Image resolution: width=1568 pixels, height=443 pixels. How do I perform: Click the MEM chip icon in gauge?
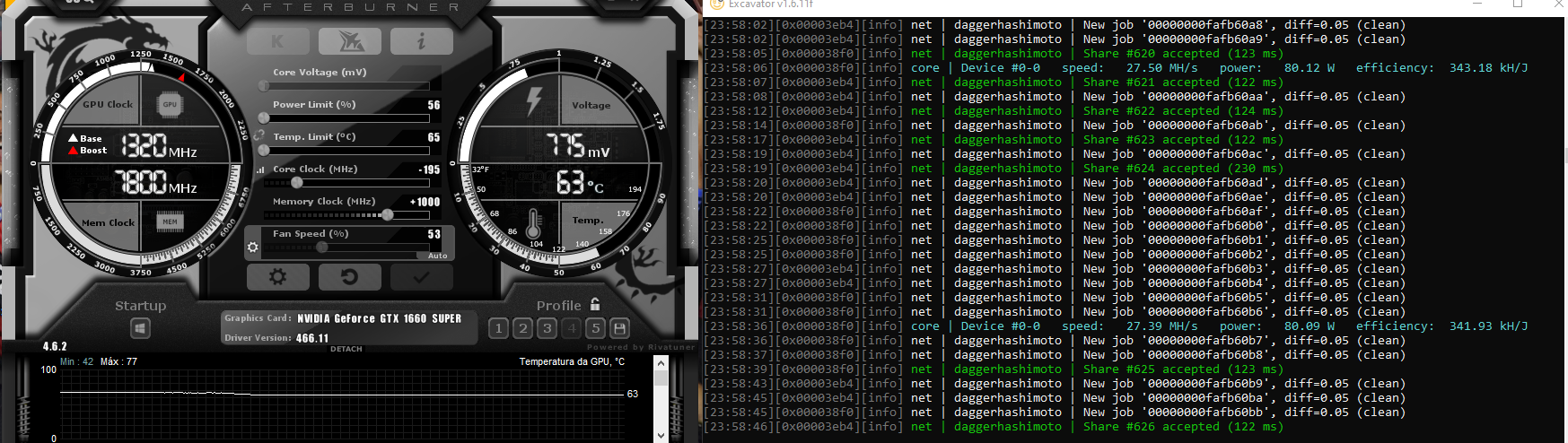(x=170, y=221)
